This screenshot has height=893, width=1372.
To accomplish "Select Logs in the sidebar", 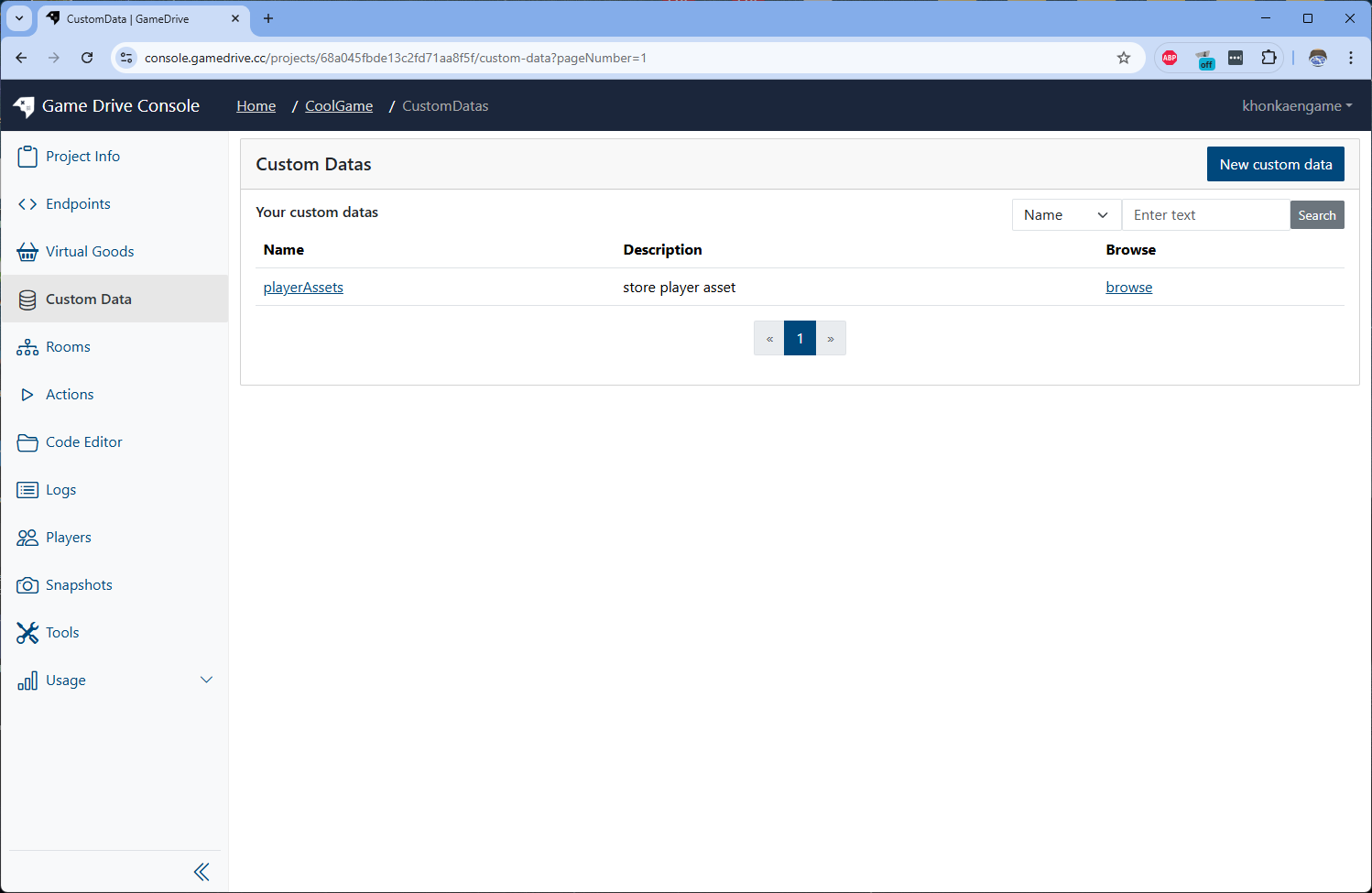I will click(x=60, y=490).
